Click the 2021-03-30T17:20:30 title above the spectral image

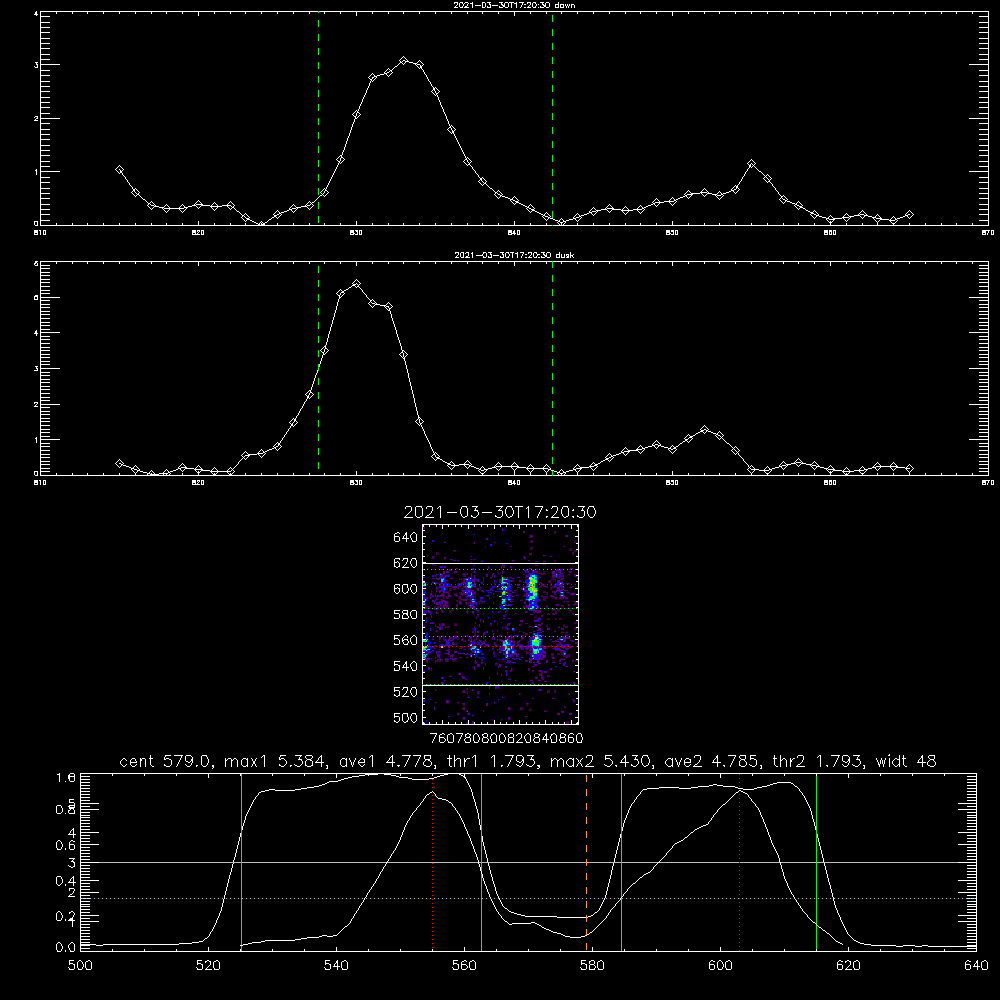(500, 512)
